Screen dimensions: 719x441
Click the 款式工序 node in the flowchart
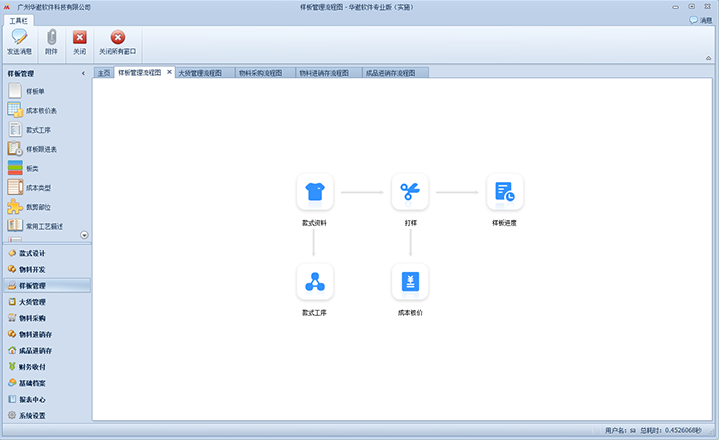click(x=315, y=281)
